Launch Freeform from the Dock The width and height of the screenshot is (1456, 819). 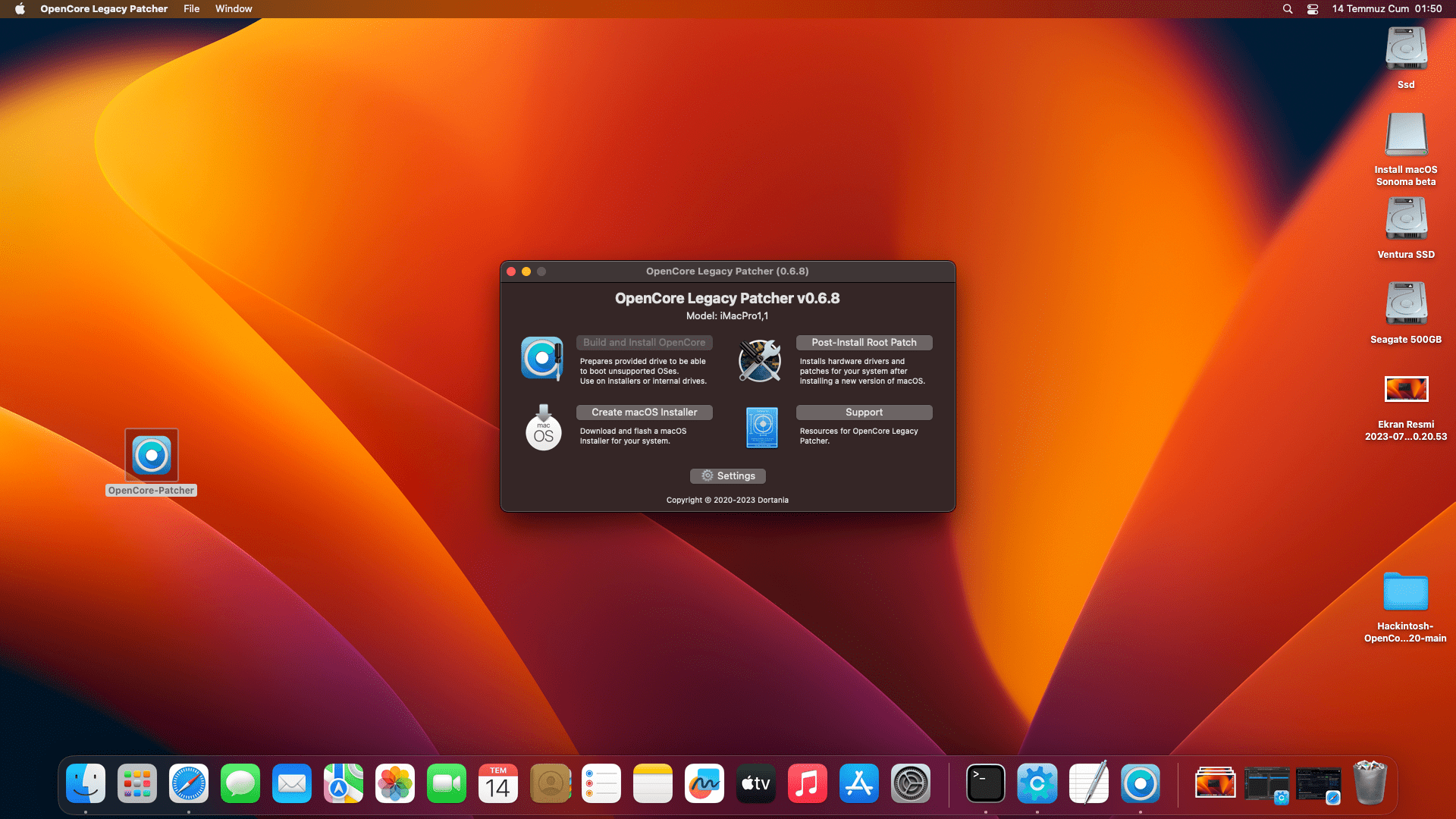click(x=704, y=783)
